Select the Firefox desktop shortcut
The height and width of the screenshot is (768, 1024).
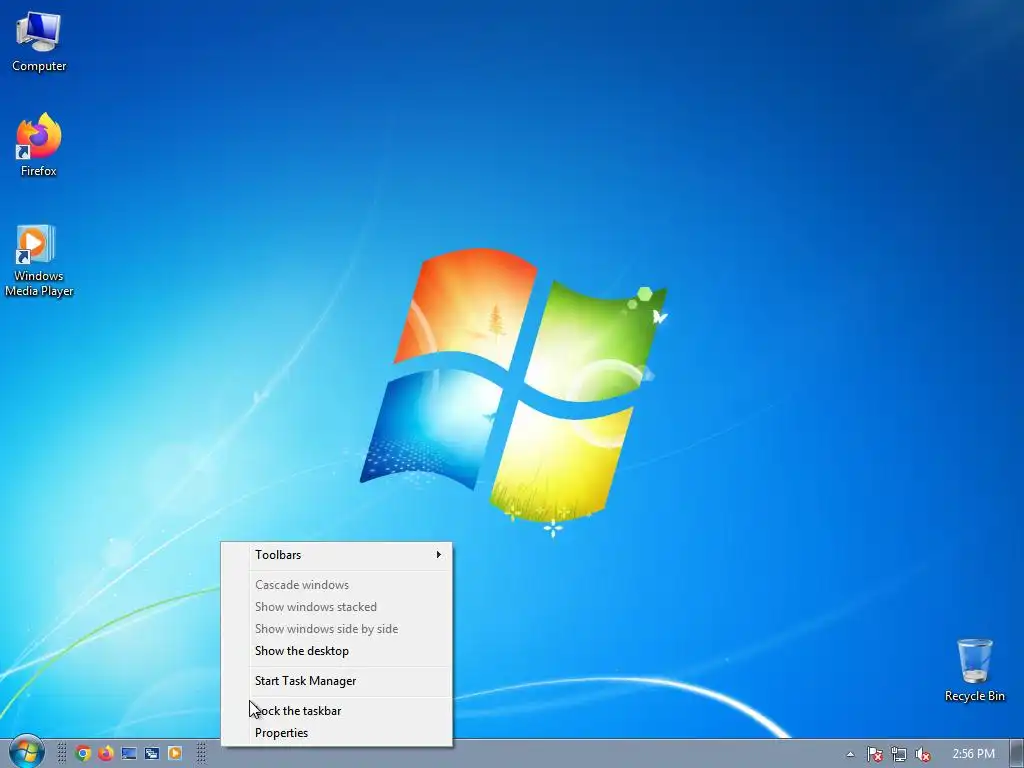click(x=39, y=145)
